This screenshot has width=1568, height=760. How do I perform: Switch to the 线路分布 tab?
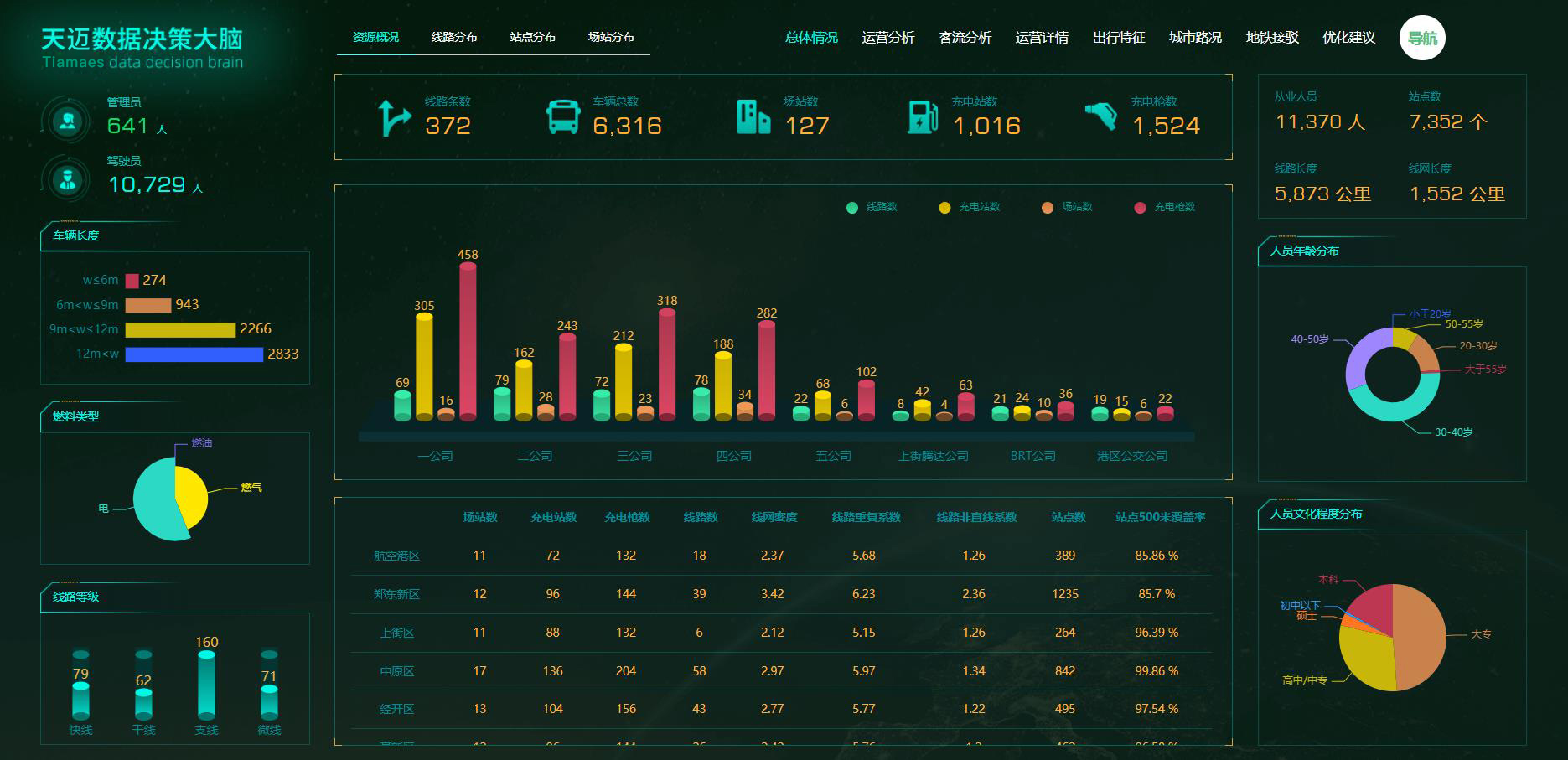(x=454, y=37)
